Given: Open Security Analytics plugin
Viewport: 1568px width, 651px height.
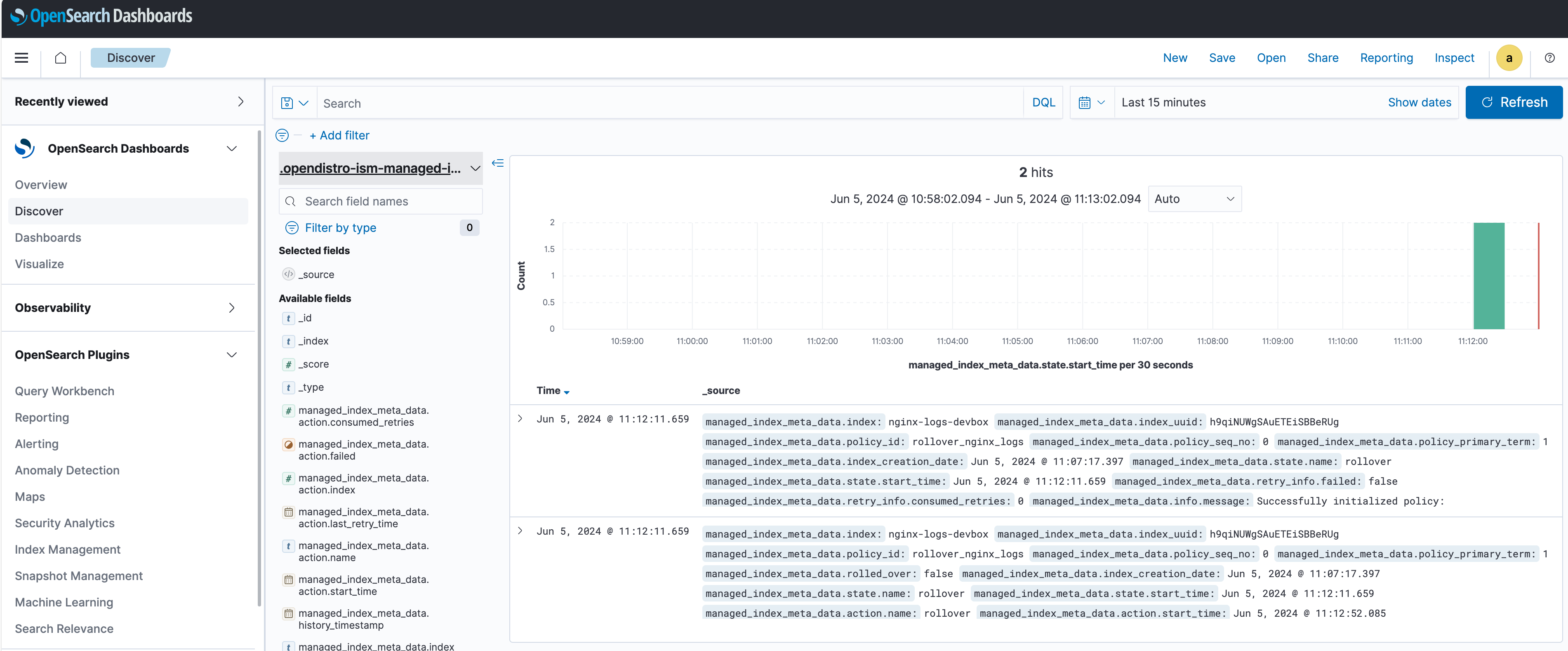Looking at the screenshot, I should click(64, 524).
